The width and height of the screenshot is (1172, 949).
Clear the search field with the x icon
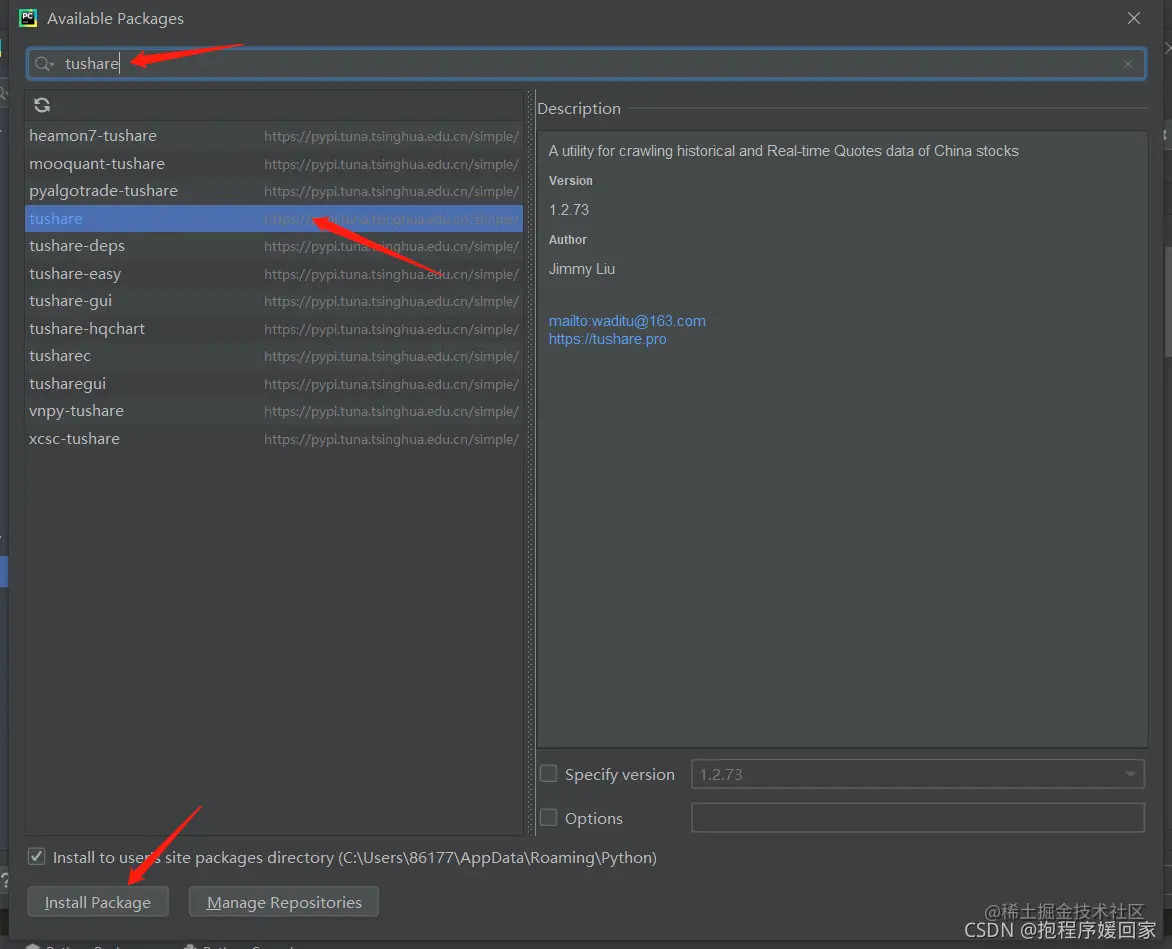pyautogui.click(x=1128, y=64)
